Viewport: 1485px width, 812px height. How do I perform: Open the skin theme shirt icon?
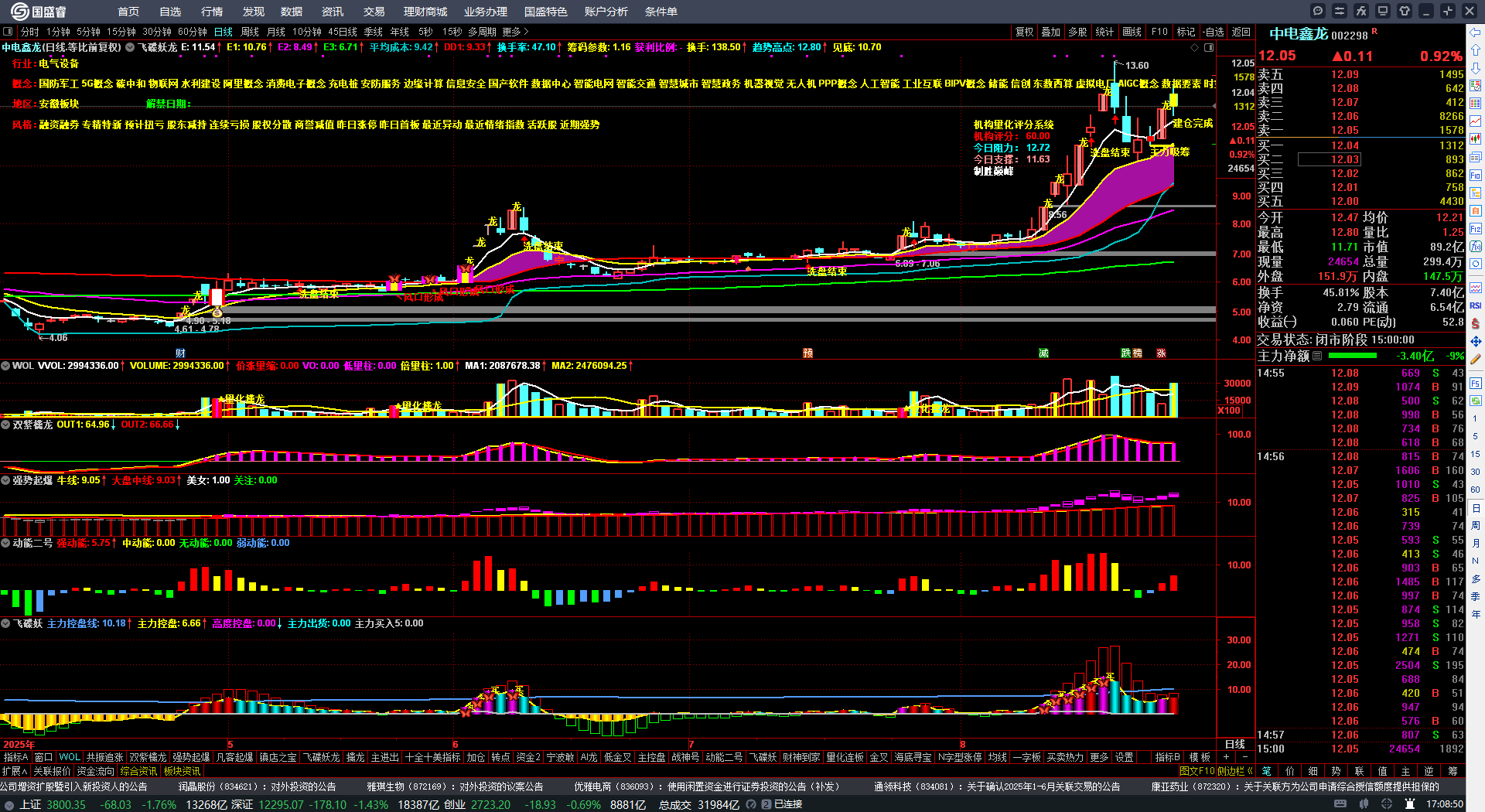[x=1405, y=11]
